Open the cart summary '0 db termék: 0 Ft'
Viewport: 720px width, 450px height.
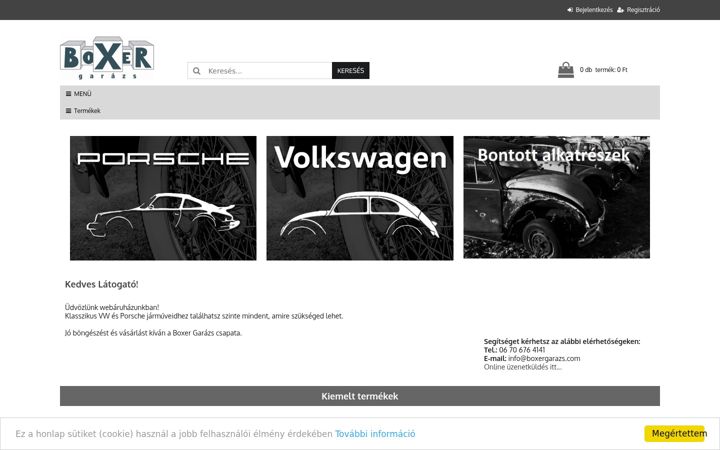pyautogui.click(x=603, y=70)
